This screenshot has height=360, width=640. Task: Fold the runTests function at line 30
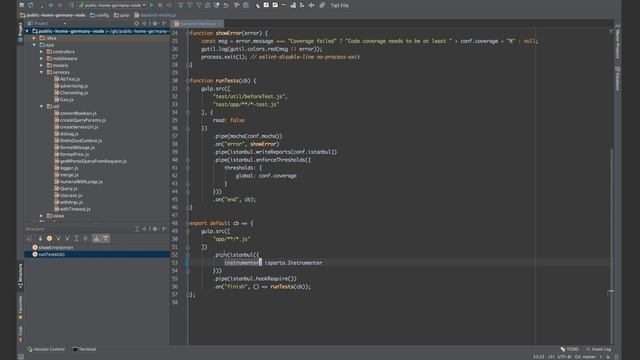[x=188, y=81]
